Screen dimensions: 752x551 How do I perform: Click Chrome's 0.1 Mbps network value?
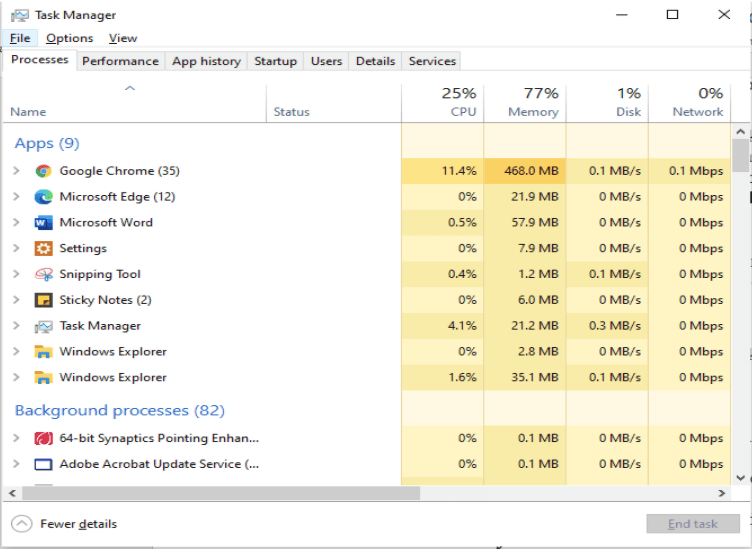pyautogui.click(x=696, y=171)
